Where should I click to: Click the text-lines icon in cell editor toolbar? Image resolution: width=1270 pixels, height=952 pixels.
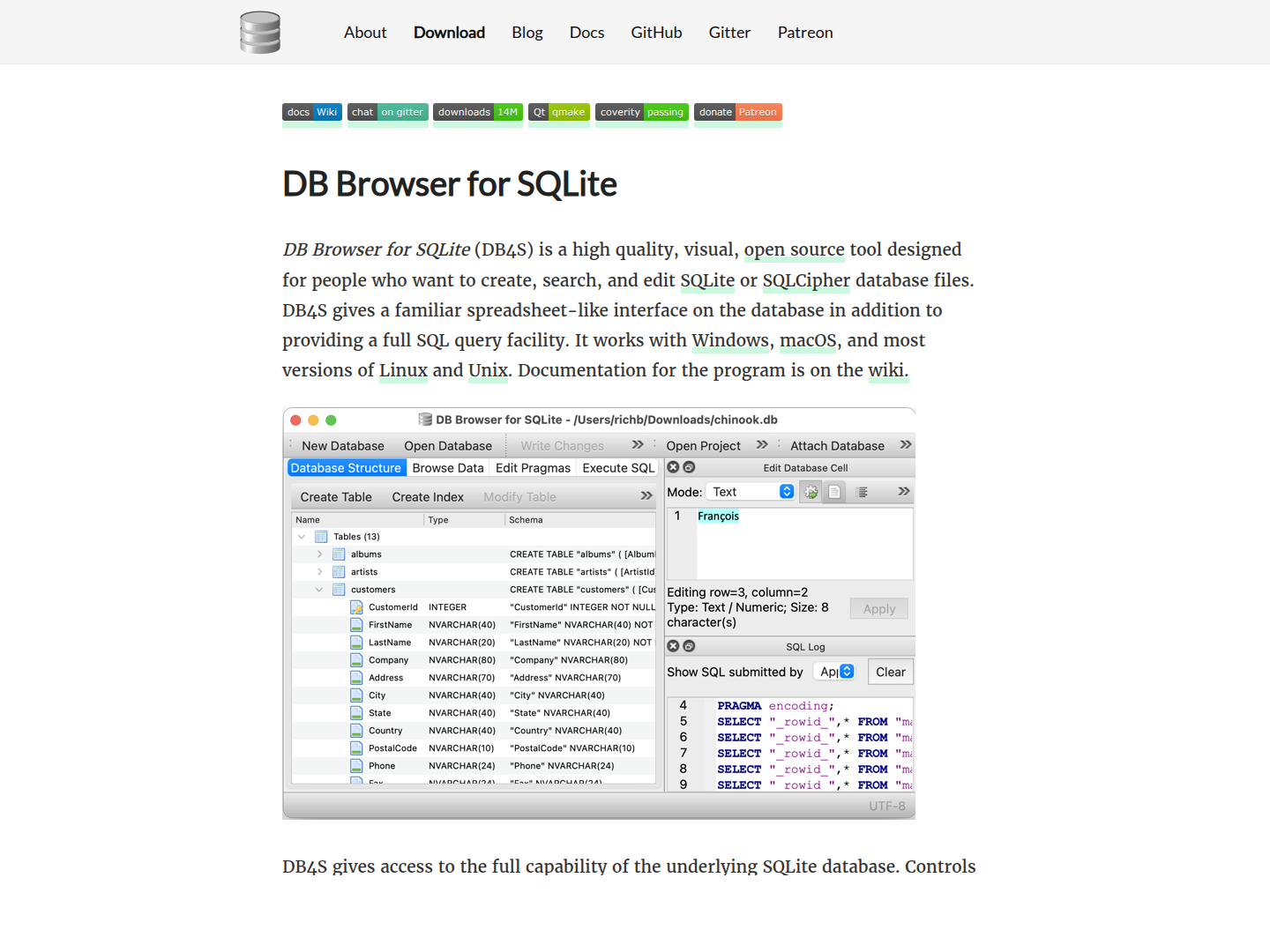(x=863, y=492)
